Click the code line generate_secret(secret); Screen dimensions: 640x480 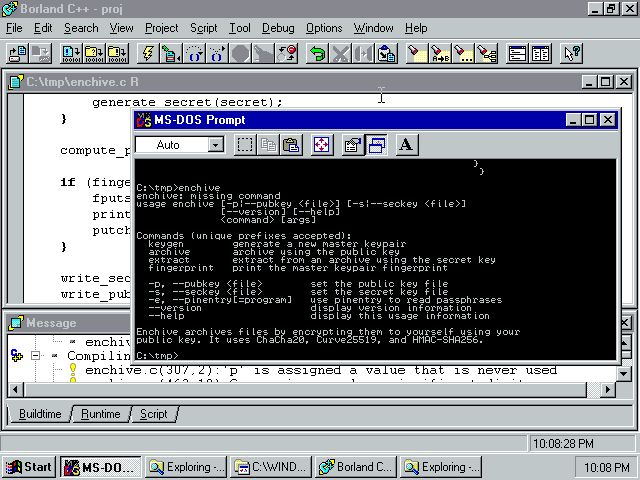pos(187,102)
